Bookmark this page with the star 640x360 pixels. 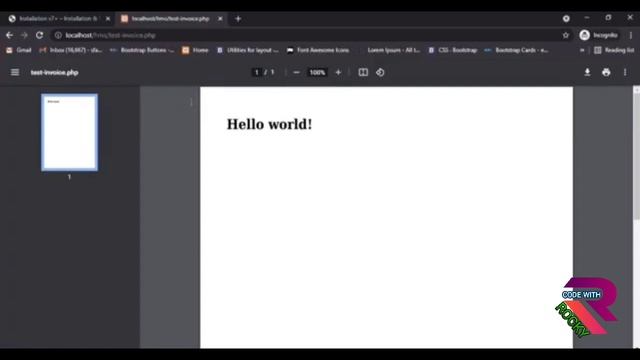click(566, 35)
